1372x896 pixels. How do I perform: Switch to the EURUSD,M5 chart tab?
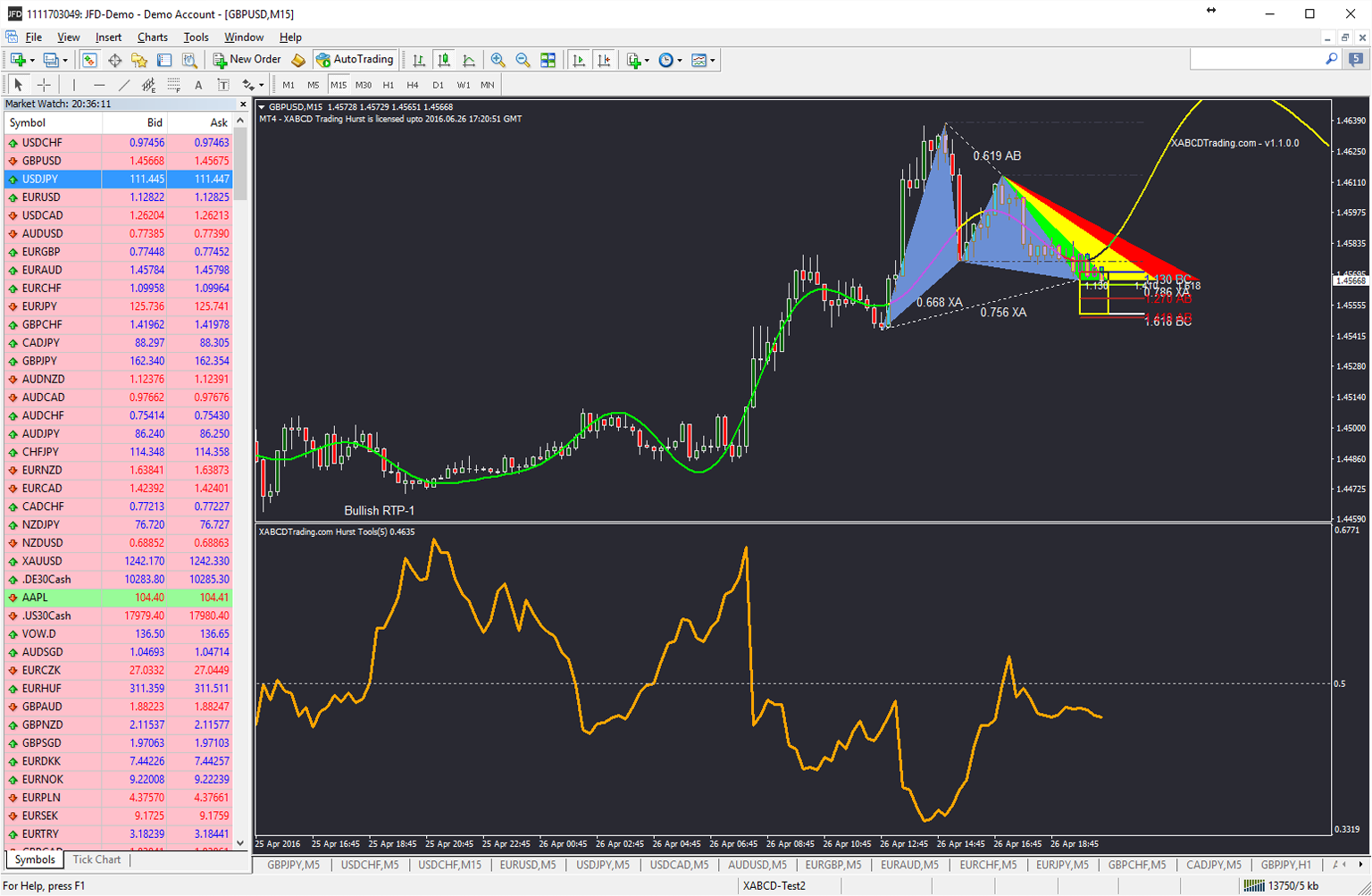click(528, 865)
